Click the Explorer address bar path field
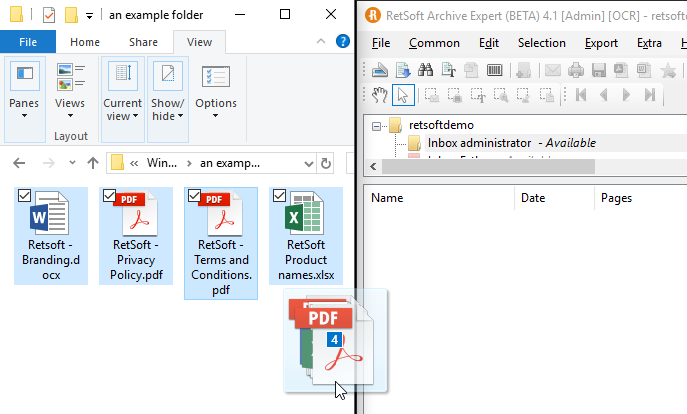The image size is (687, 414). pyautogui.click(x=210, y=163)
